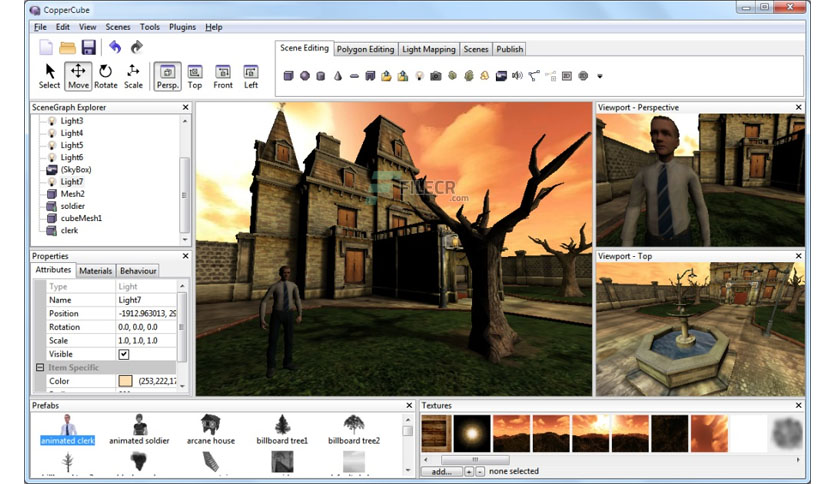
Task: Open the Scenes toolbar tab
Action: click(x=476, y=49)
